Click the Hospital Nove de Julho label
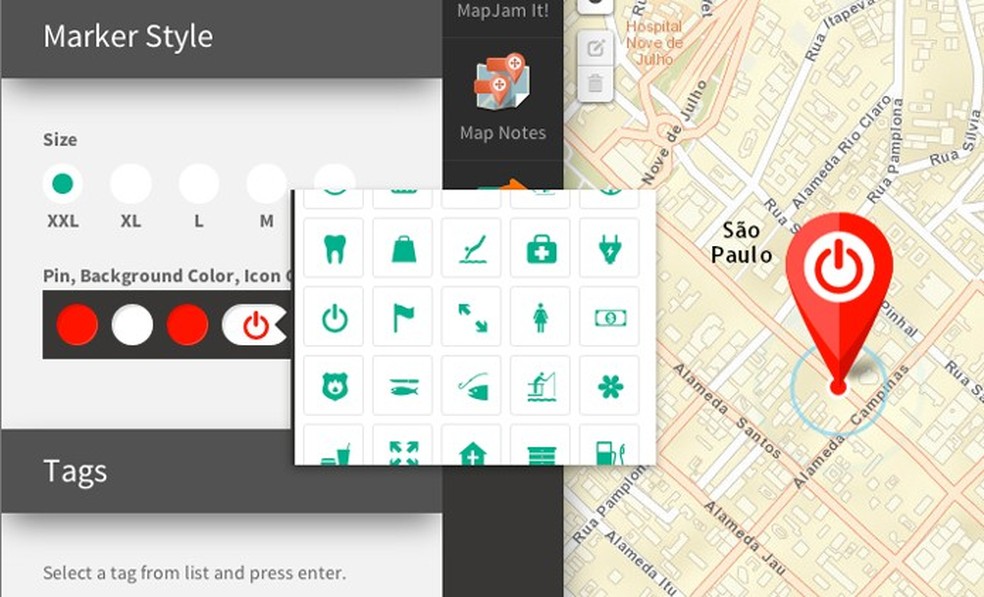This screenshot has width=984, height=597. click(654, 43)
